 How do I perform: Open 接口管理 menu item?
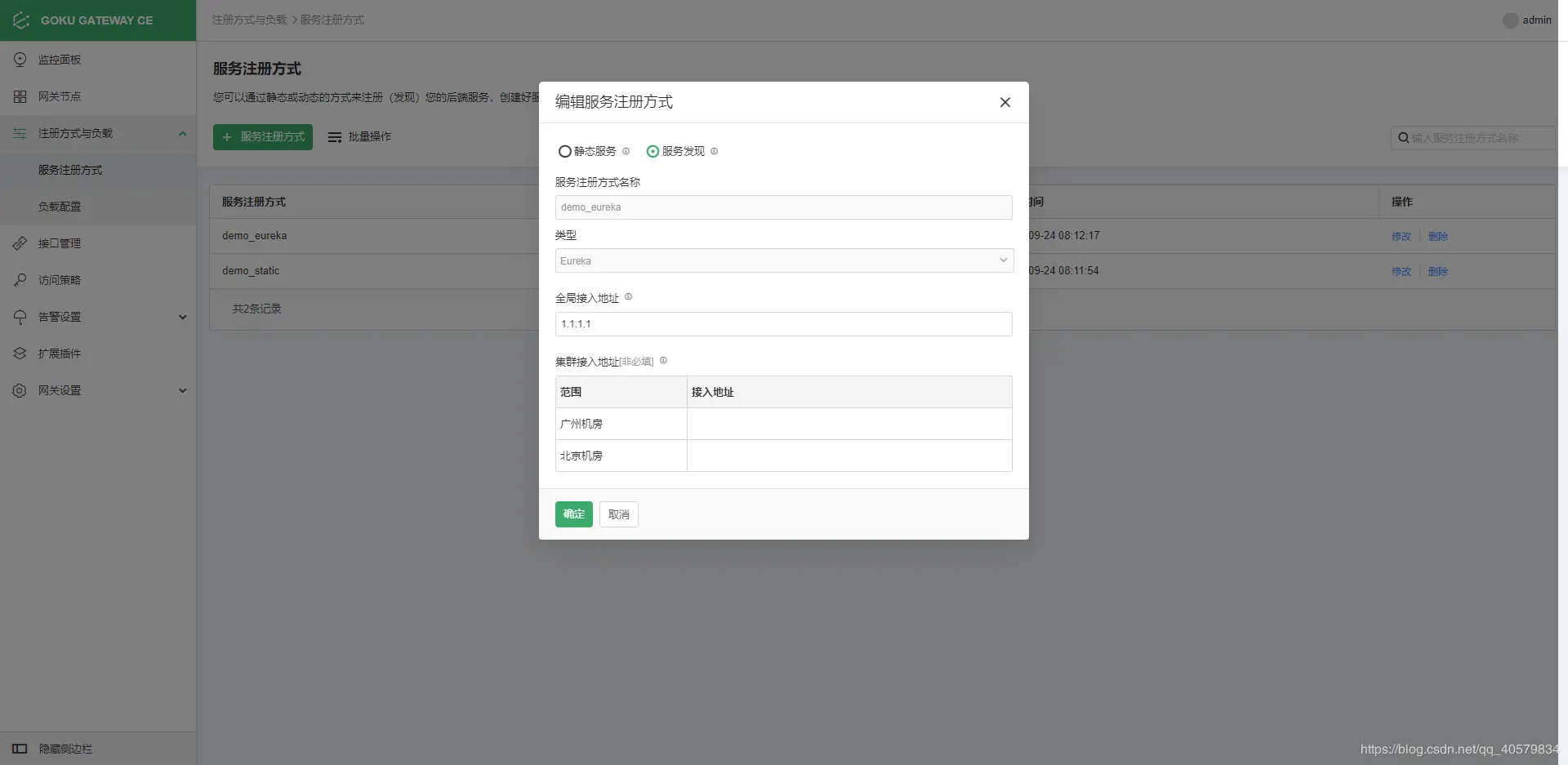click(98, 243)
